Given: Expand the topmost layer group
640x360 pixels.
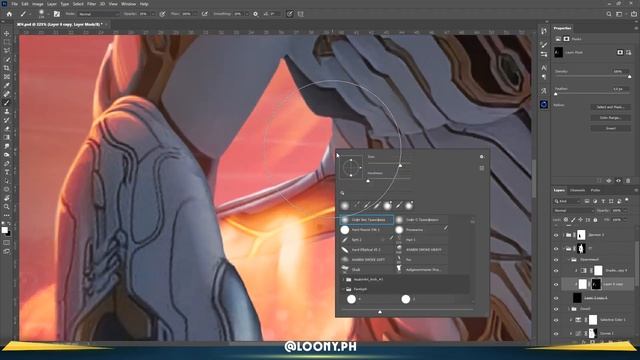Looking at the screenshot, I should point(563,235).
